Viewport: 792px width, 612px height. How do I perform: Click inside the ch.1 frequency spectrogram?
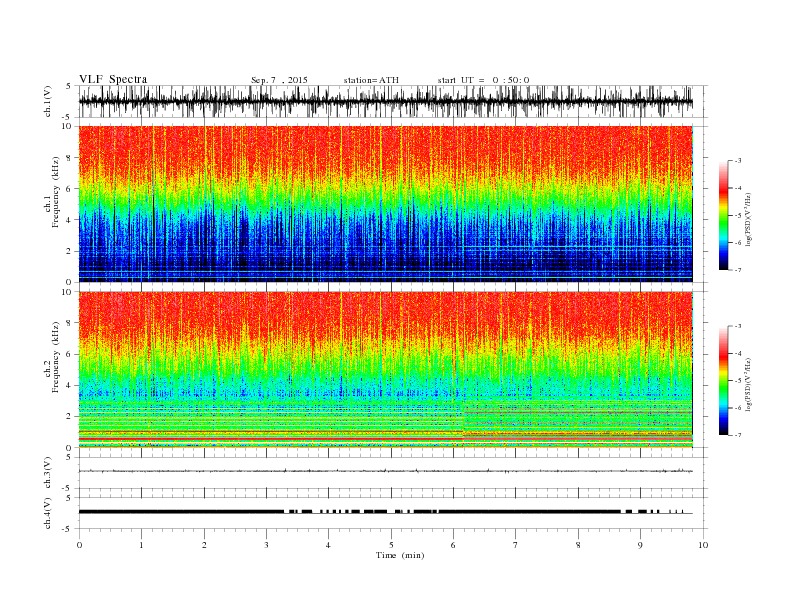[x=386, y=204]
